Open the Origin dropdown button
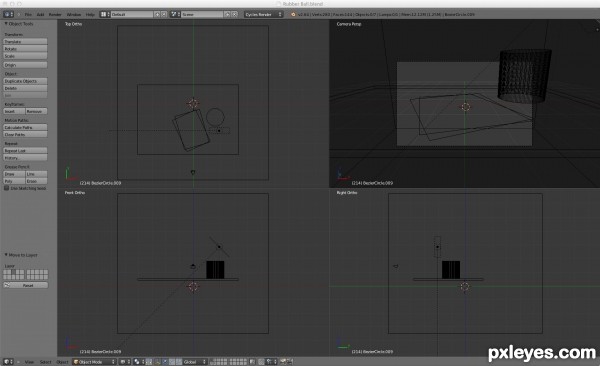This screenshot has height=366, width=600. [25, 65]
